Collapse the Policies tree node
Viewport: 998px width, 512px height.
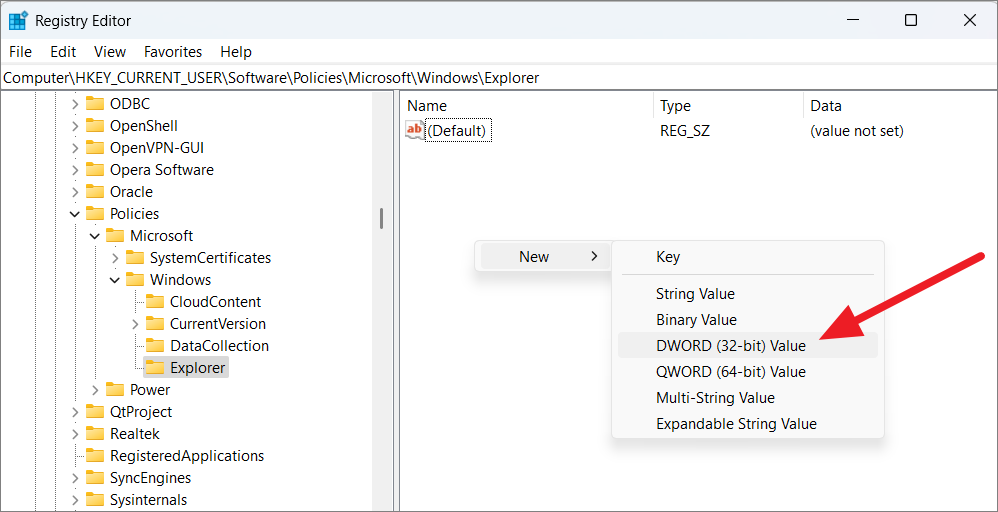[x=75, y=214]
